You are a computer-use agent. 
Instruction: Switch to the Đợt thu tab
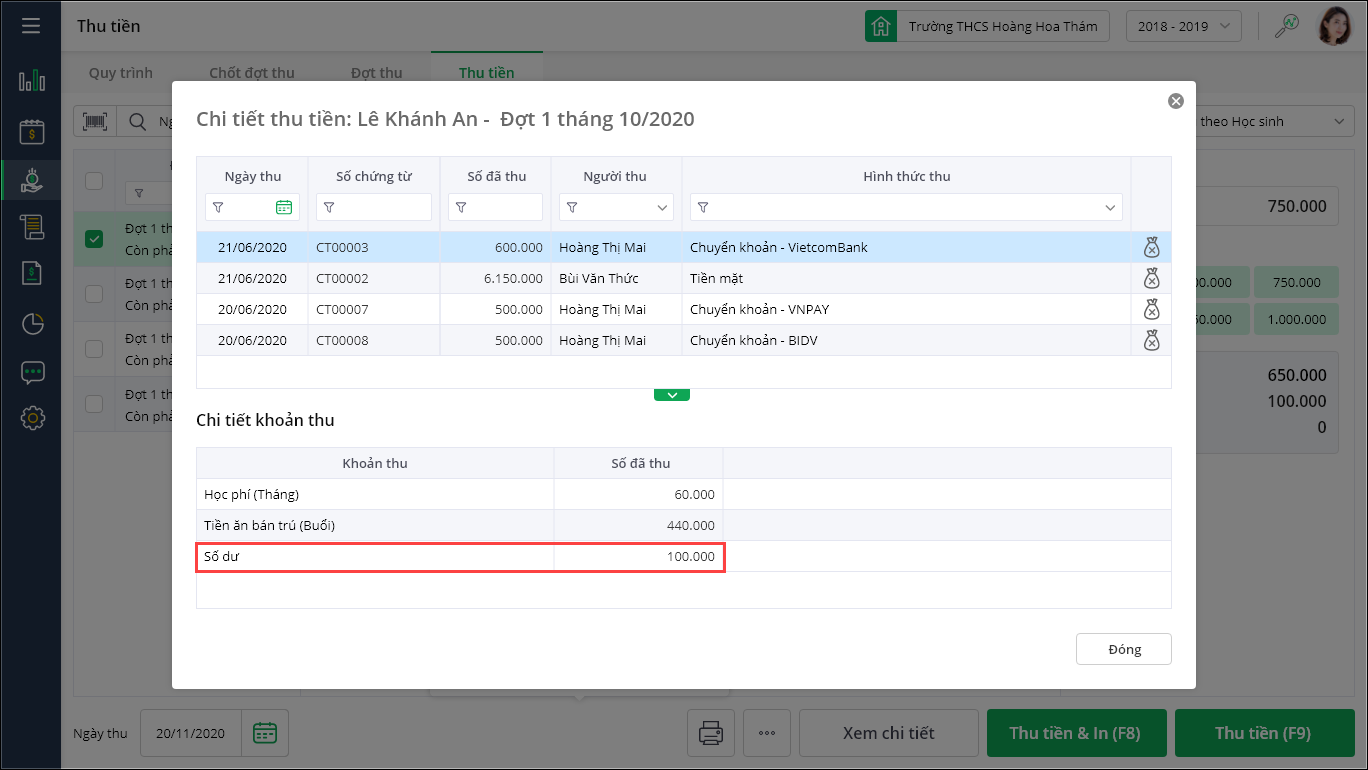[x=377, y=73]
